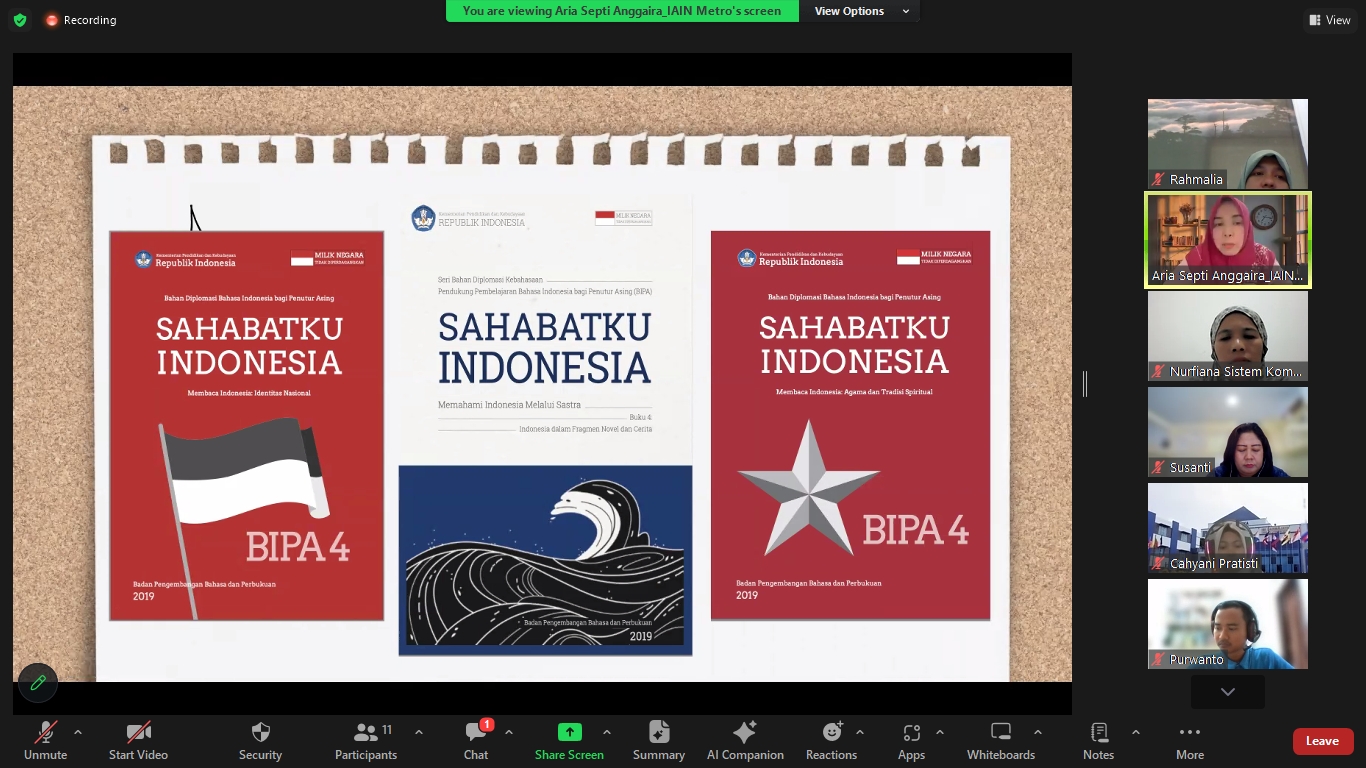The height and width of the screenshot is (768, 1366).
Task: Click muted mic icon beside Purwanto
Action: pos(1159,659)
